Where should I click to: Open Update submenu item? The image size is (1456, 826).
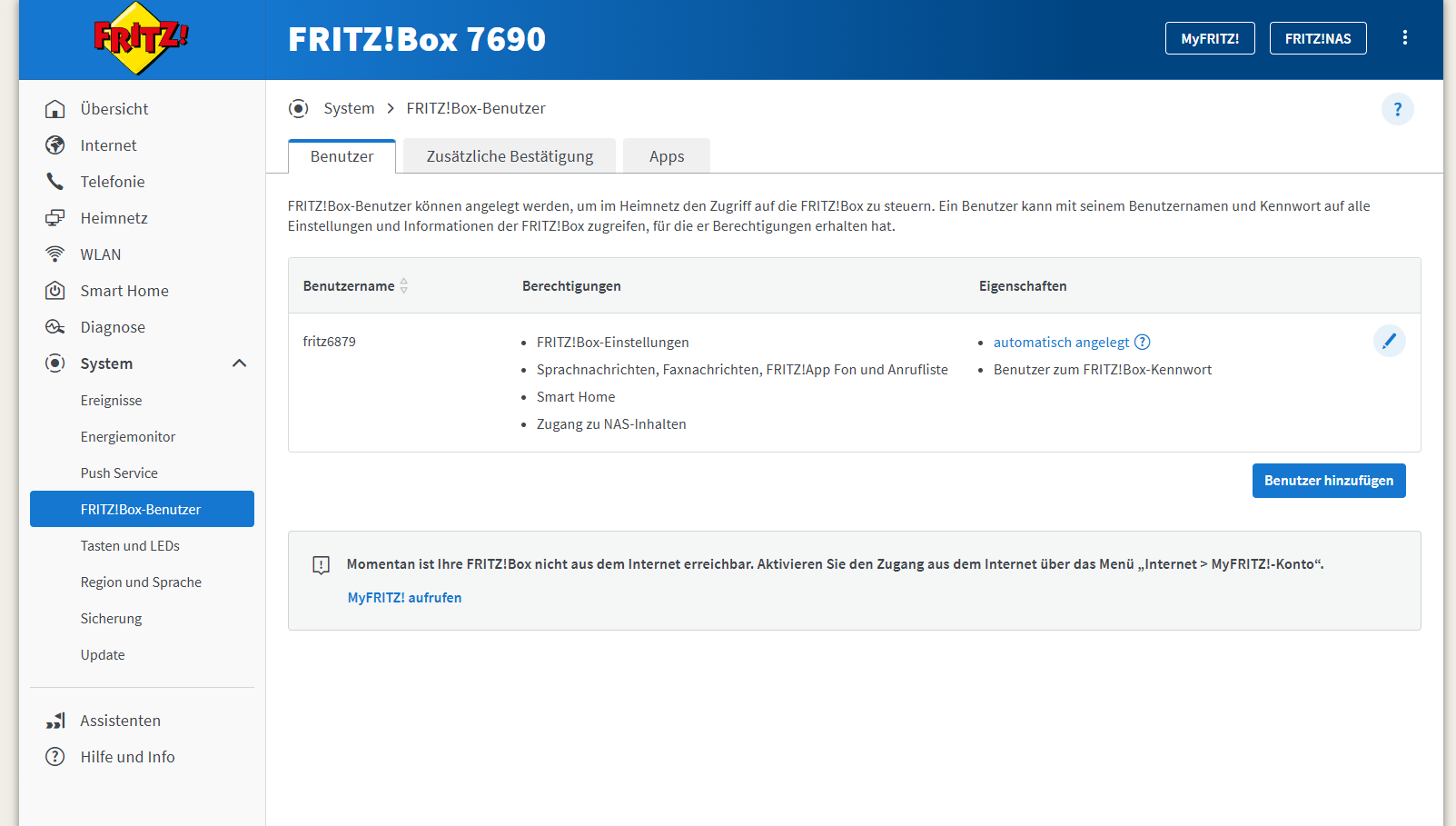103,655
